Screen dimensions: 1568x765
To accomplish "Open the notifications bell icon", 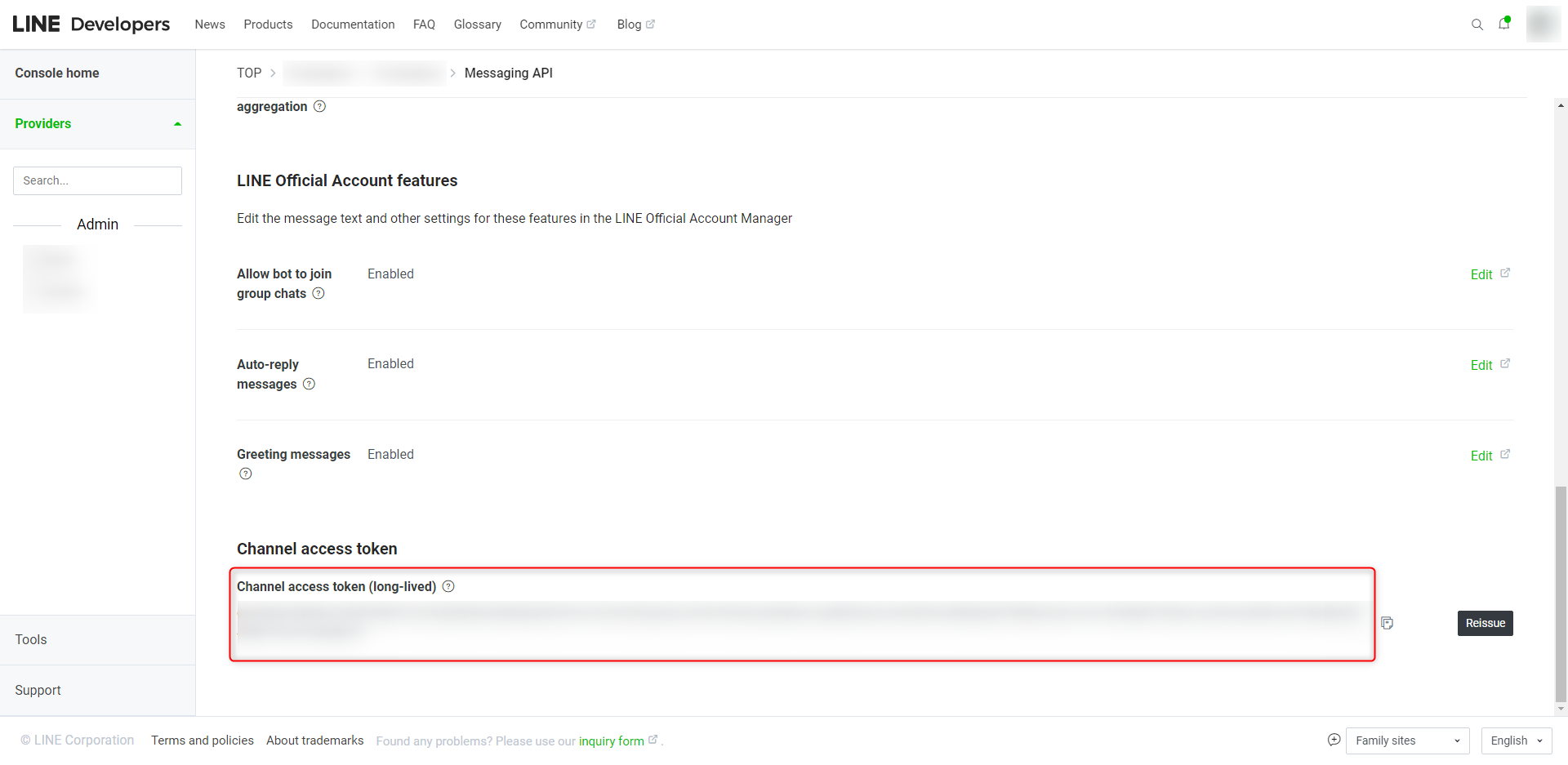I will pos(1504,23).
